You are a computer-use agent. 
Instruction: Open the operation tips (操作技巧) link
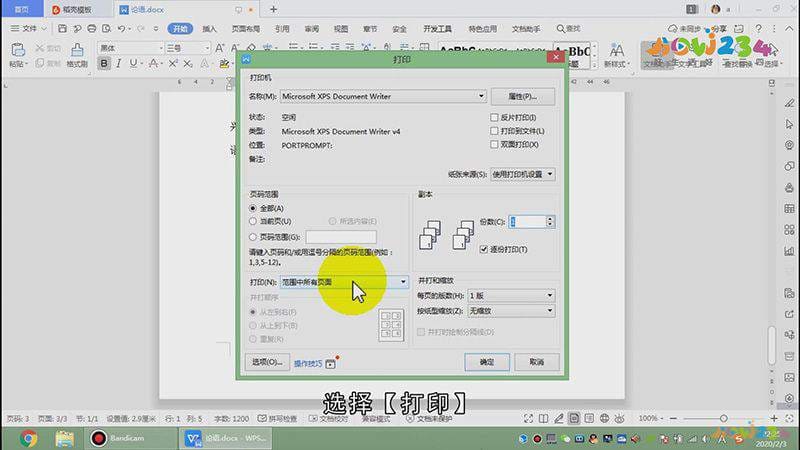308,363
